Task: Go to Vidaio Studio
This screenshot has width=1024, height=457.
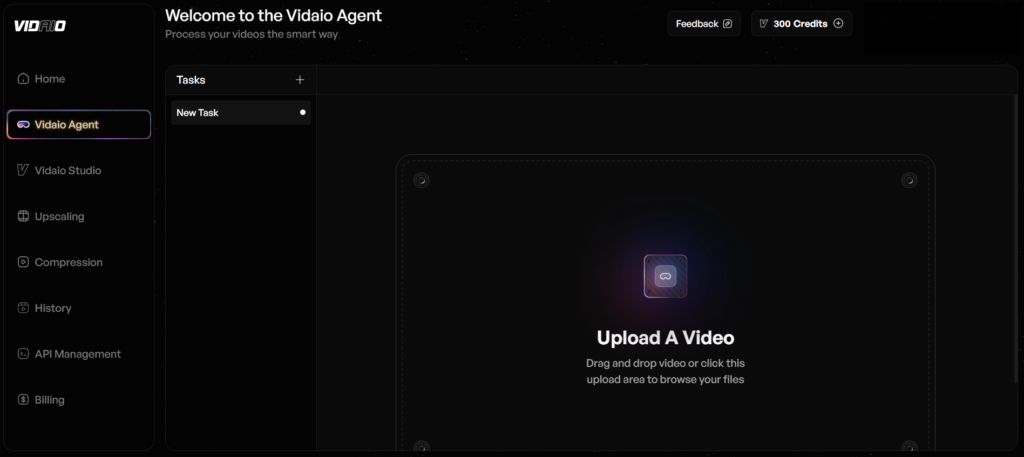Action: tap(78, 170)
